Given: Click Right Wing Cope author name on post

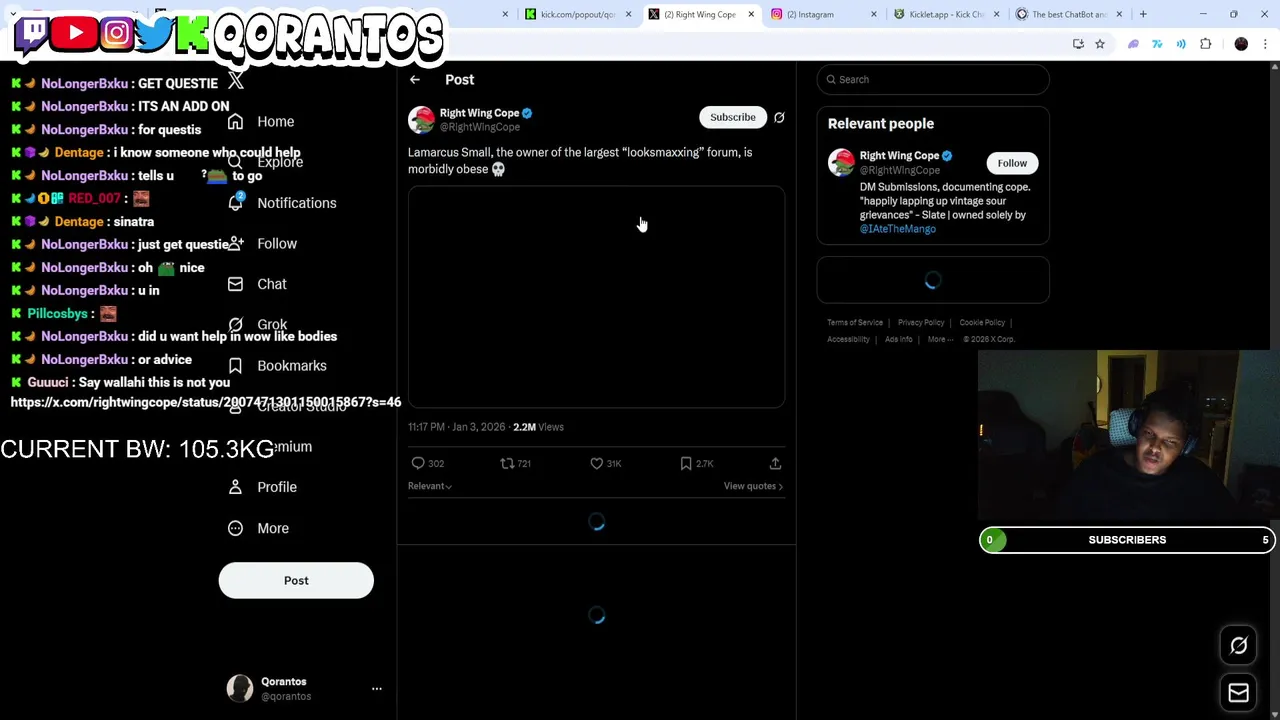Looking at the screenshot, I should (479, 113).
